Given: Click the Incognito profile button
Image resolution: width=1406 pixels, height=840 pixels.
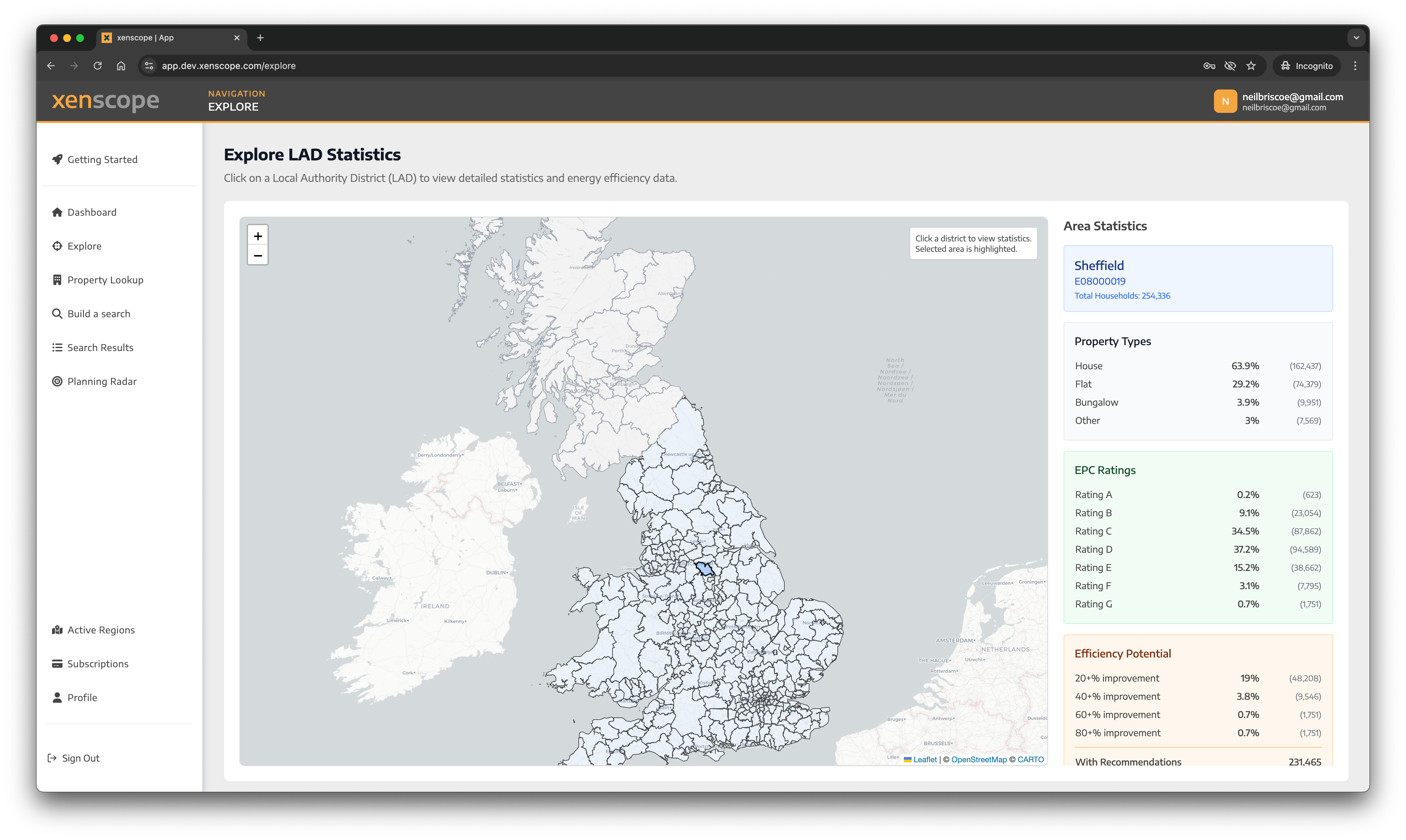Looking at the screenshot, I should [1307, 66].
